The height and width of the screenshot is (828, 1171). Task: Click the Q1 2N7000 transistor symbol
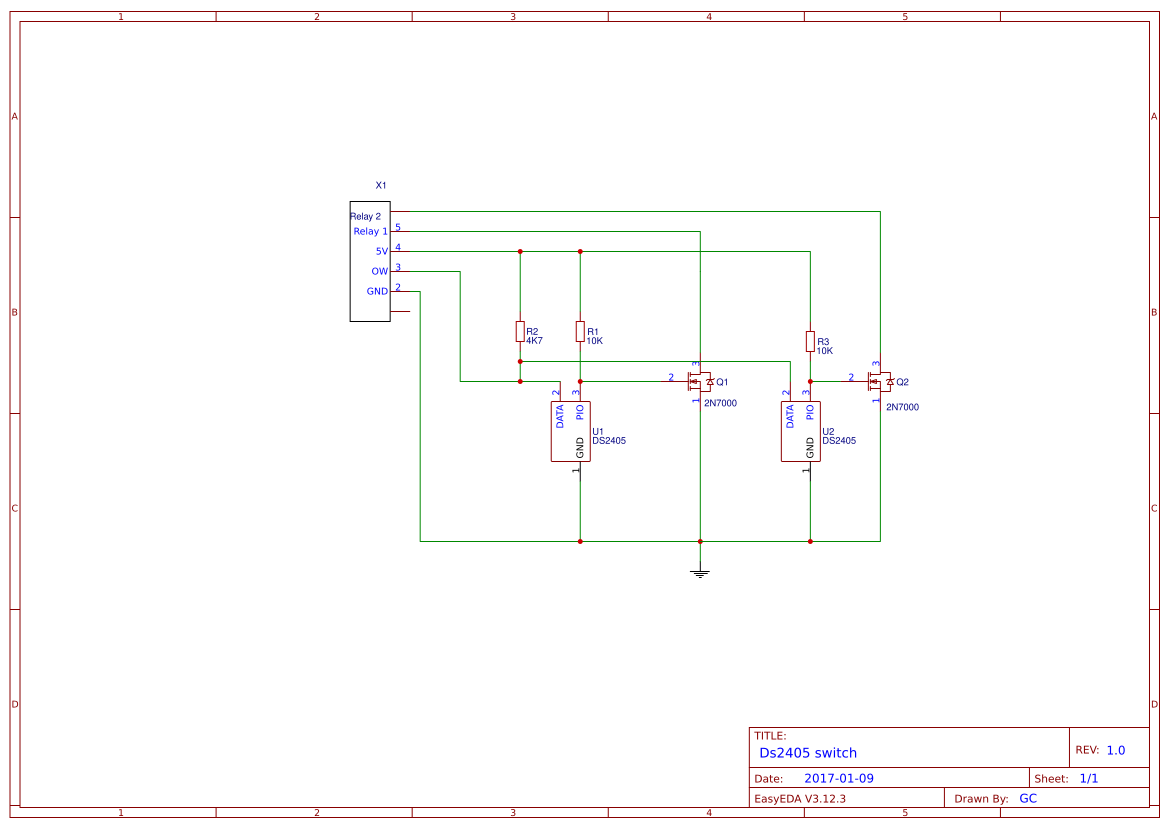pyautogui.click(x=699, y=380)
